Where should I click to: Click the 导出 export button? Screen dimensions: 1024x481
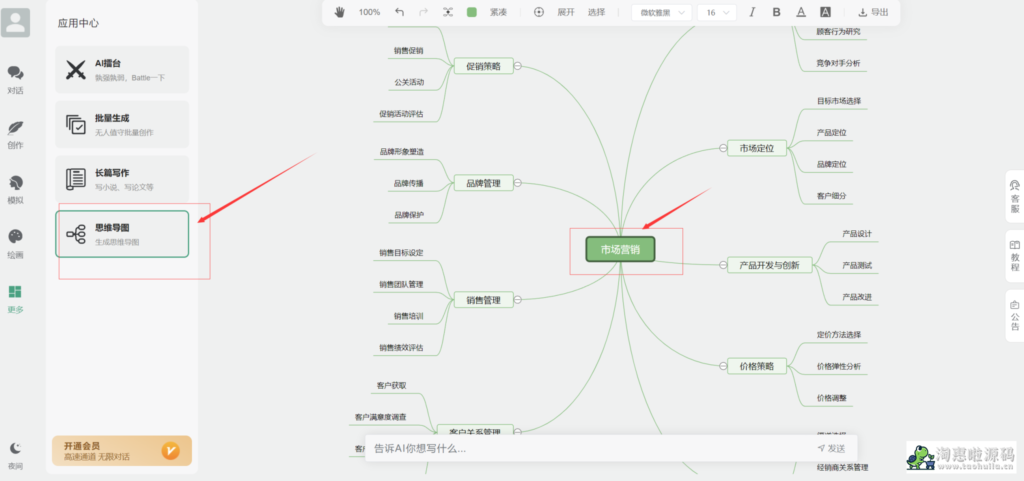point(873,12)
